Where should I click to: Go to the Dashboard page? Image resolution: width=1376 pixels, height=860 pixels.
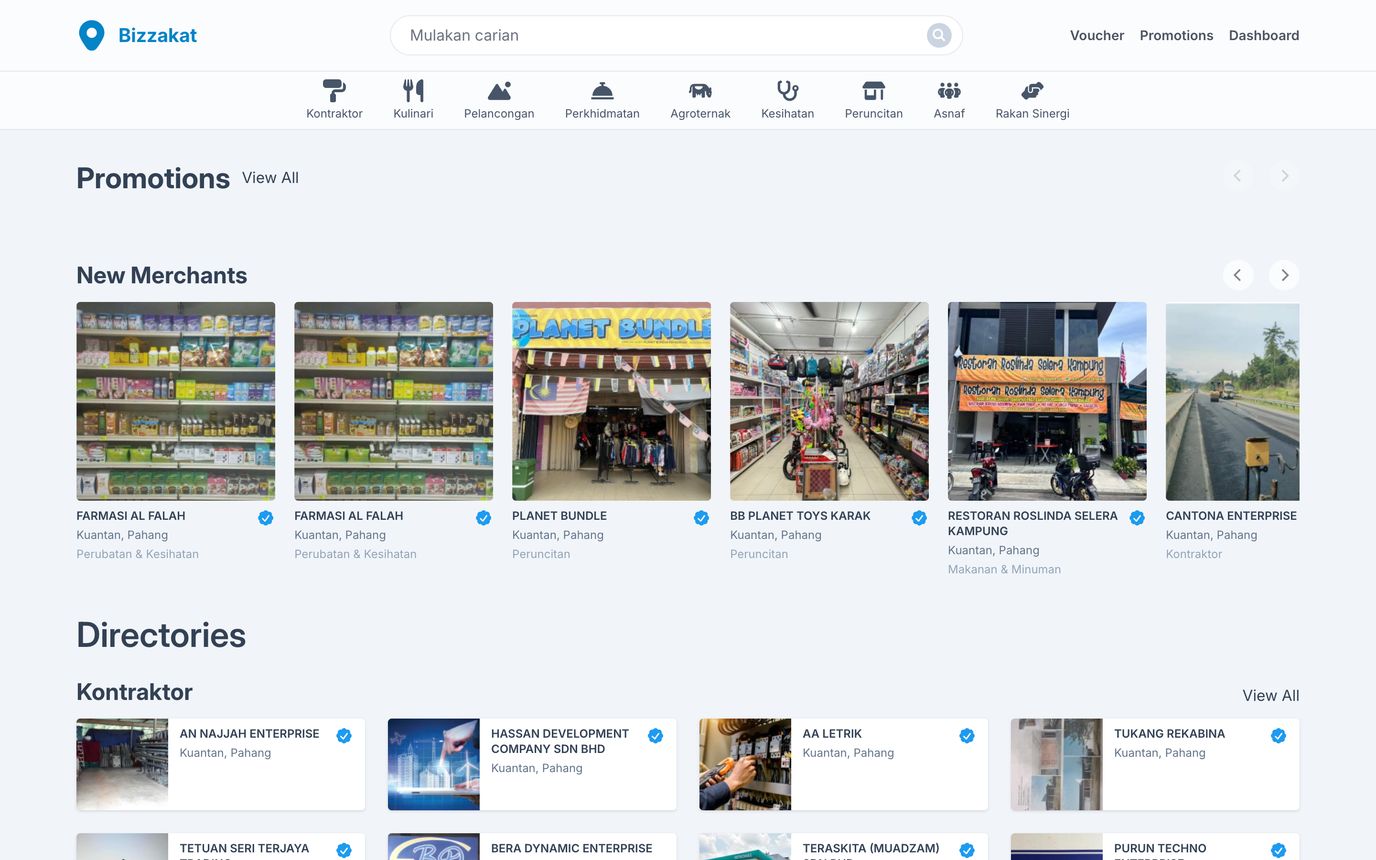click(1263, 36)
